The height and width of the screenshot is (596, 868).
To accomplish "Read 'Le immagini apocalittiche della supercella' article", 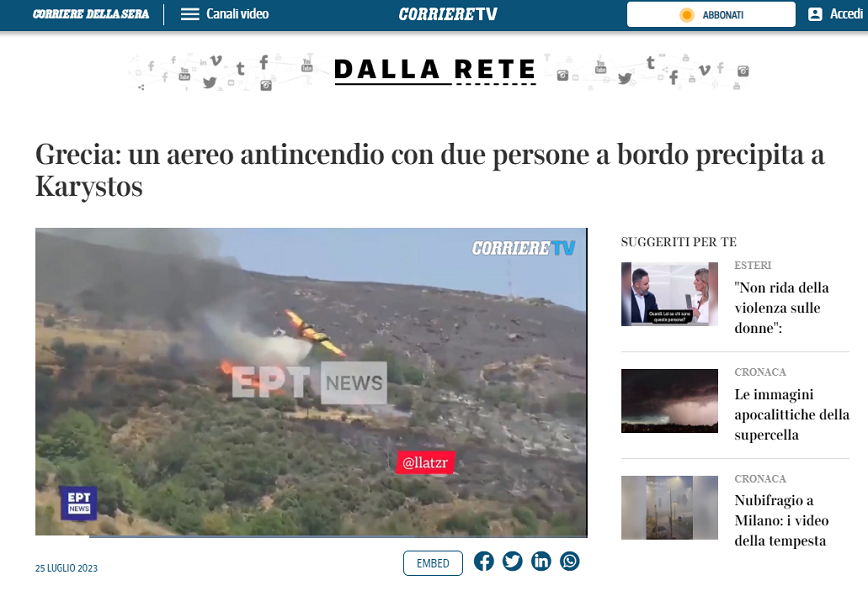I will (791, 414).
